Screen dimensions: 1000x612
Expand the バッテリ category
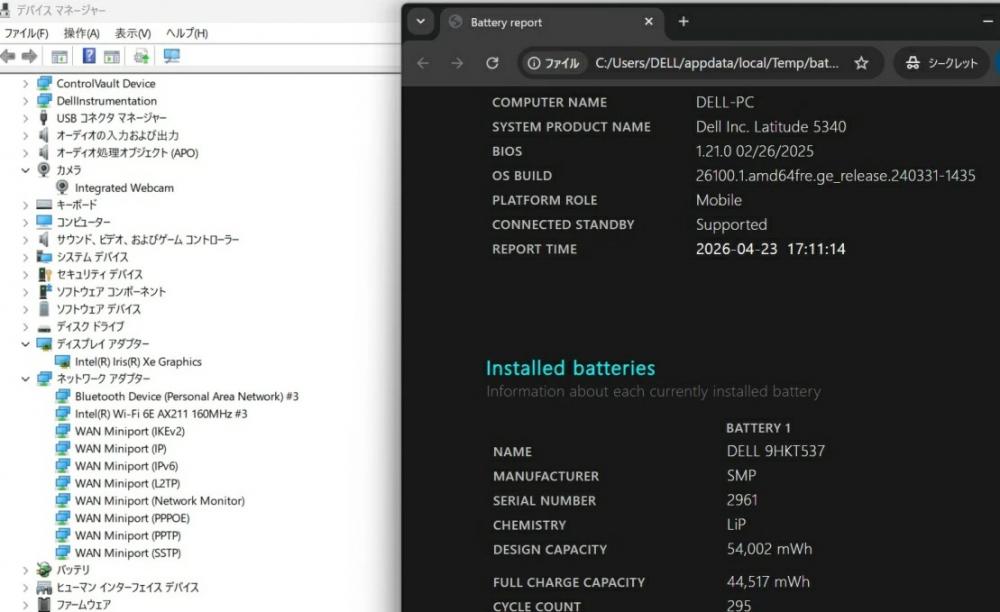pyautogui.click(x=26, y=570)
